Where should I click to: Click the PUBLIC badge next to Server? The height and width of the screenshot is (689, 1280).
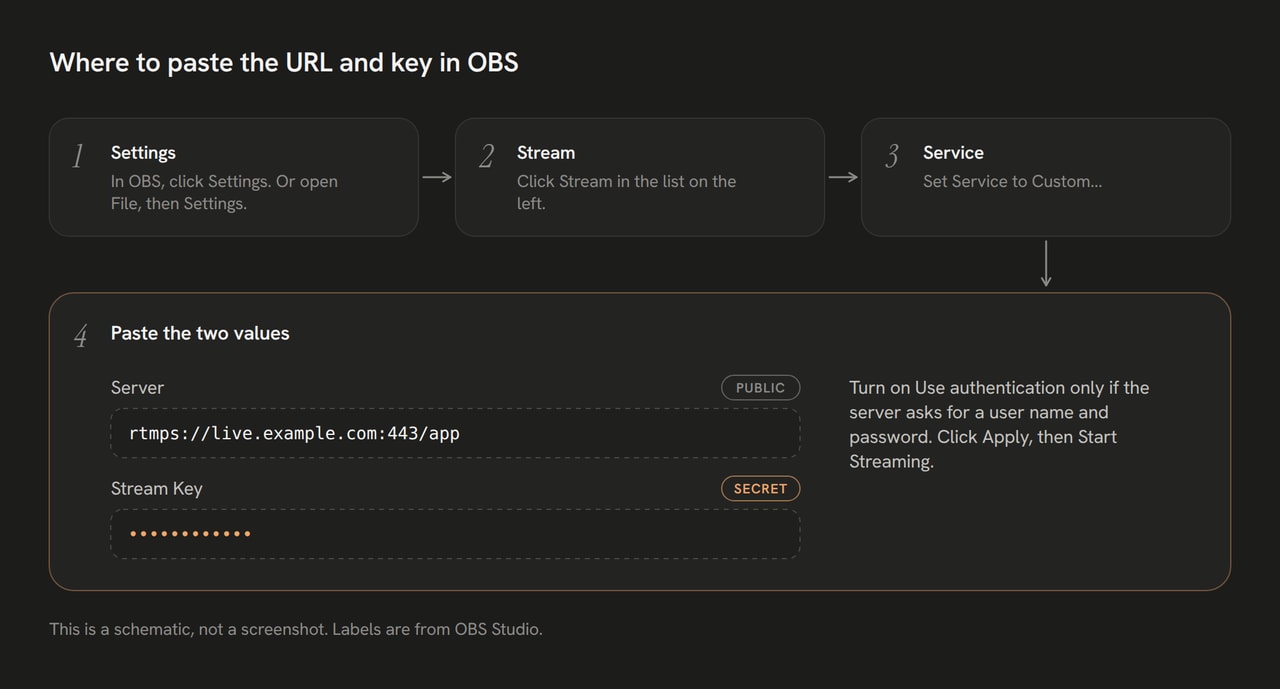click(x=760, y=388)
